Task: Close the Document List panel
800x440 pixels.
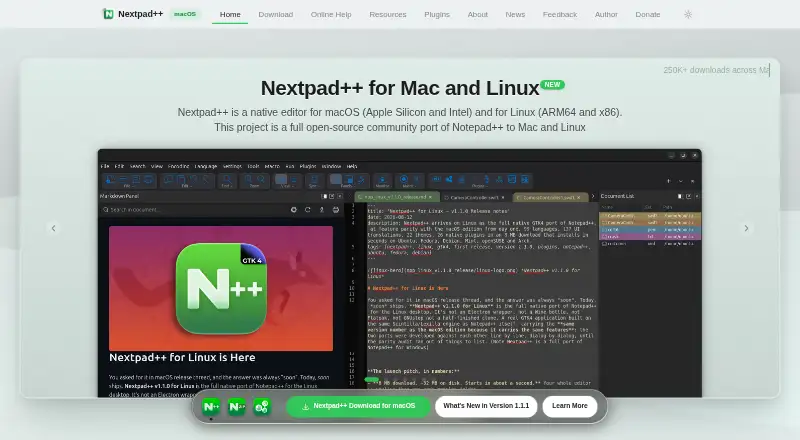Action: tap(696, 196)
